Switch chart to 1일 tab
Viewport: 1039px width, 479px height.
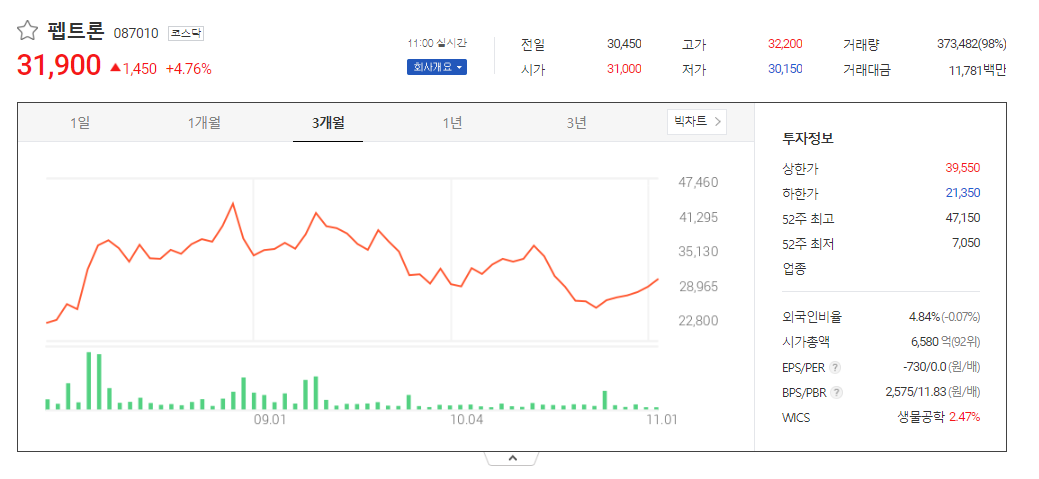[x=80, y=123]
